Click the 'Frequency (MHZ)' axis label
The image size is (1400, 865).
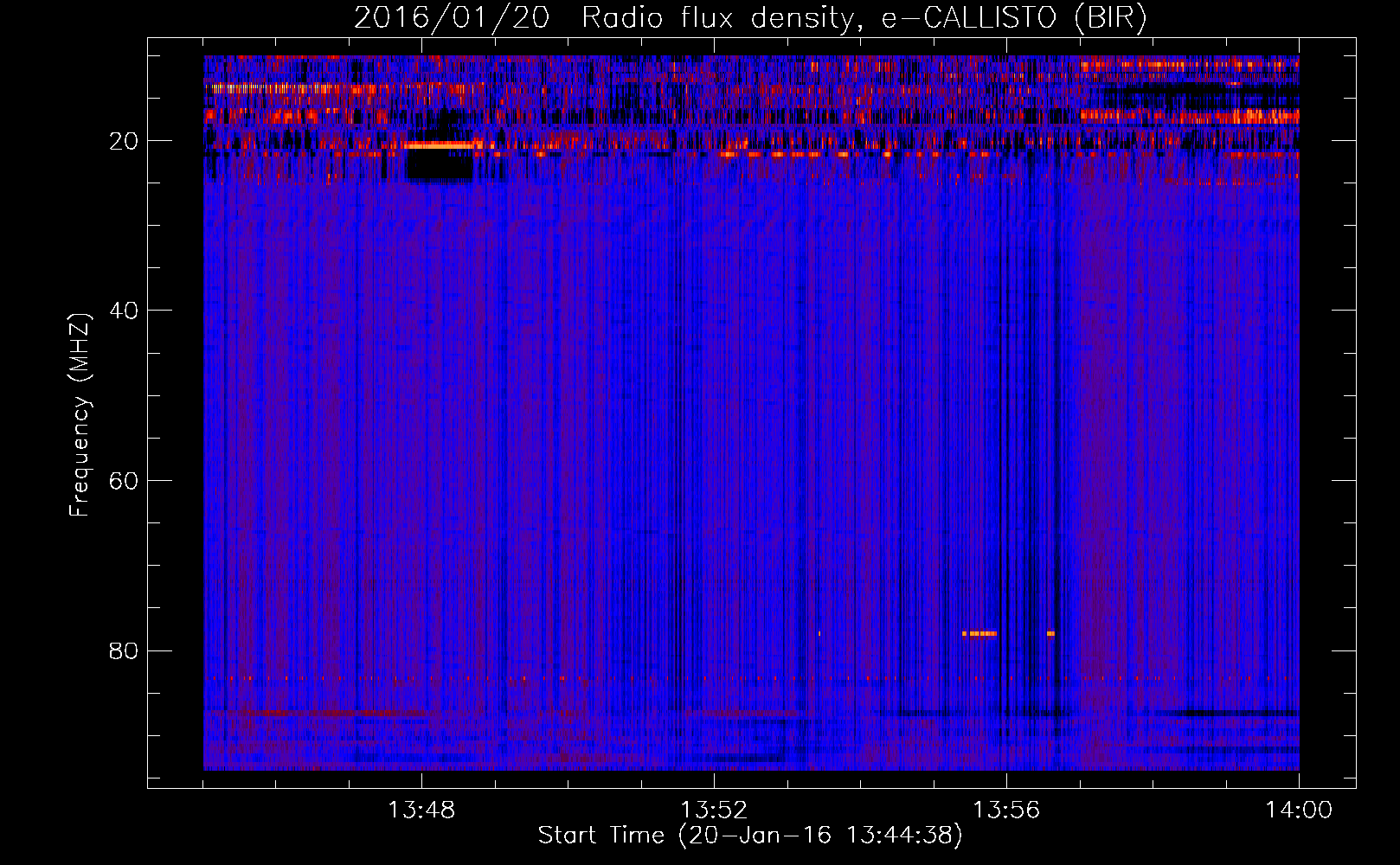click(79, 415)
